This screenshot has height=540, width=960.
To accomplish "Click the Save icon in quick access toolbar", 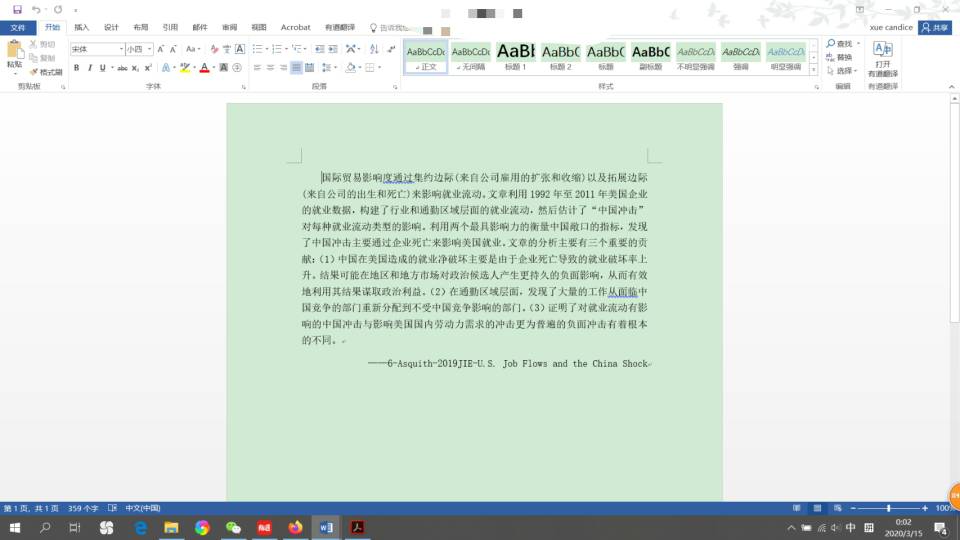I will [17, 9].
